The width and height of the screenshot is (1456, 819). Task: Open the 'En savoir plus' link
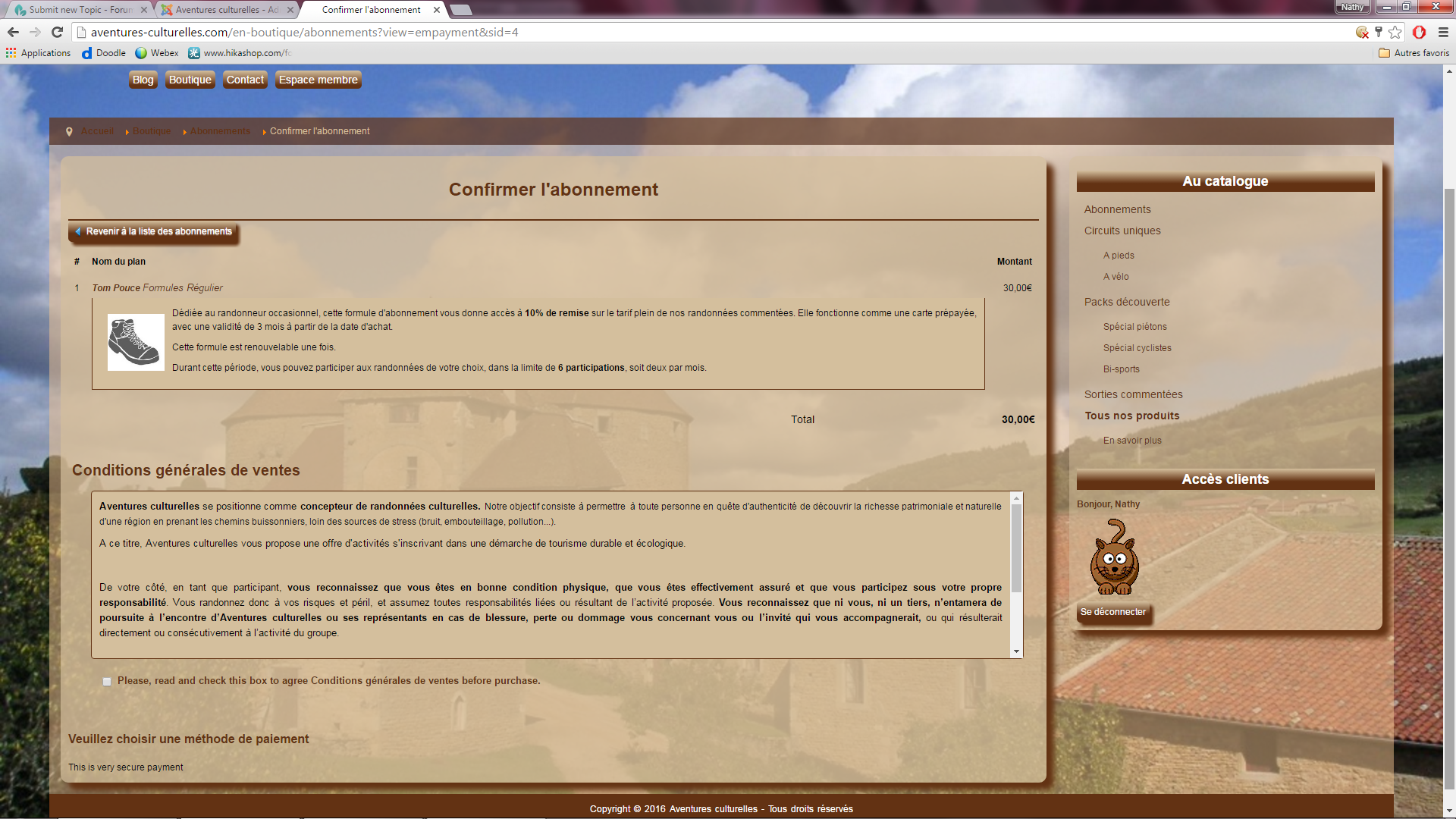click(x=1132, y=441)
